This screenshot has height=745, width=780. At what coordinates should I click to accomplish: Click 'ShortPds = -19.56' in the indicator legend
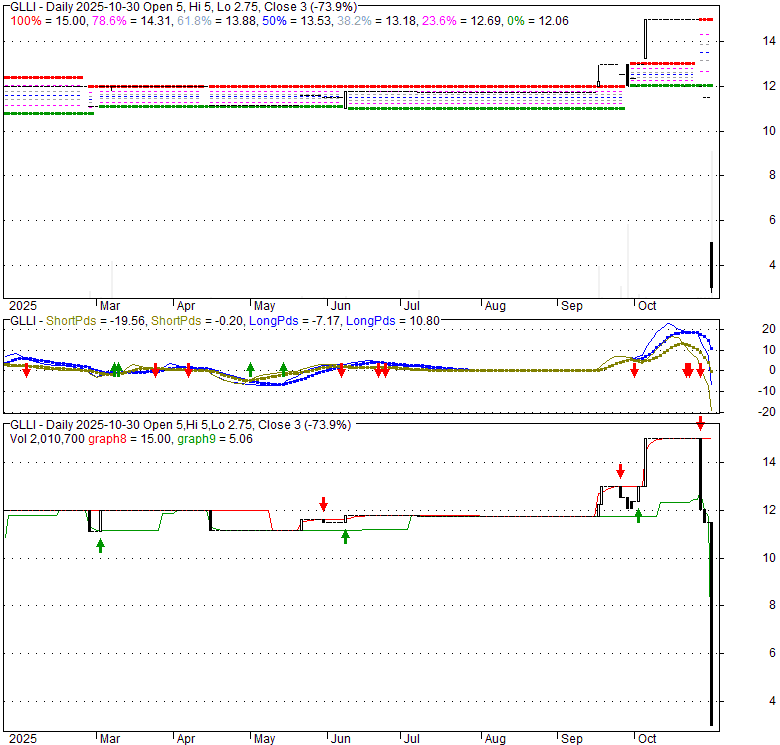(96, 321)
